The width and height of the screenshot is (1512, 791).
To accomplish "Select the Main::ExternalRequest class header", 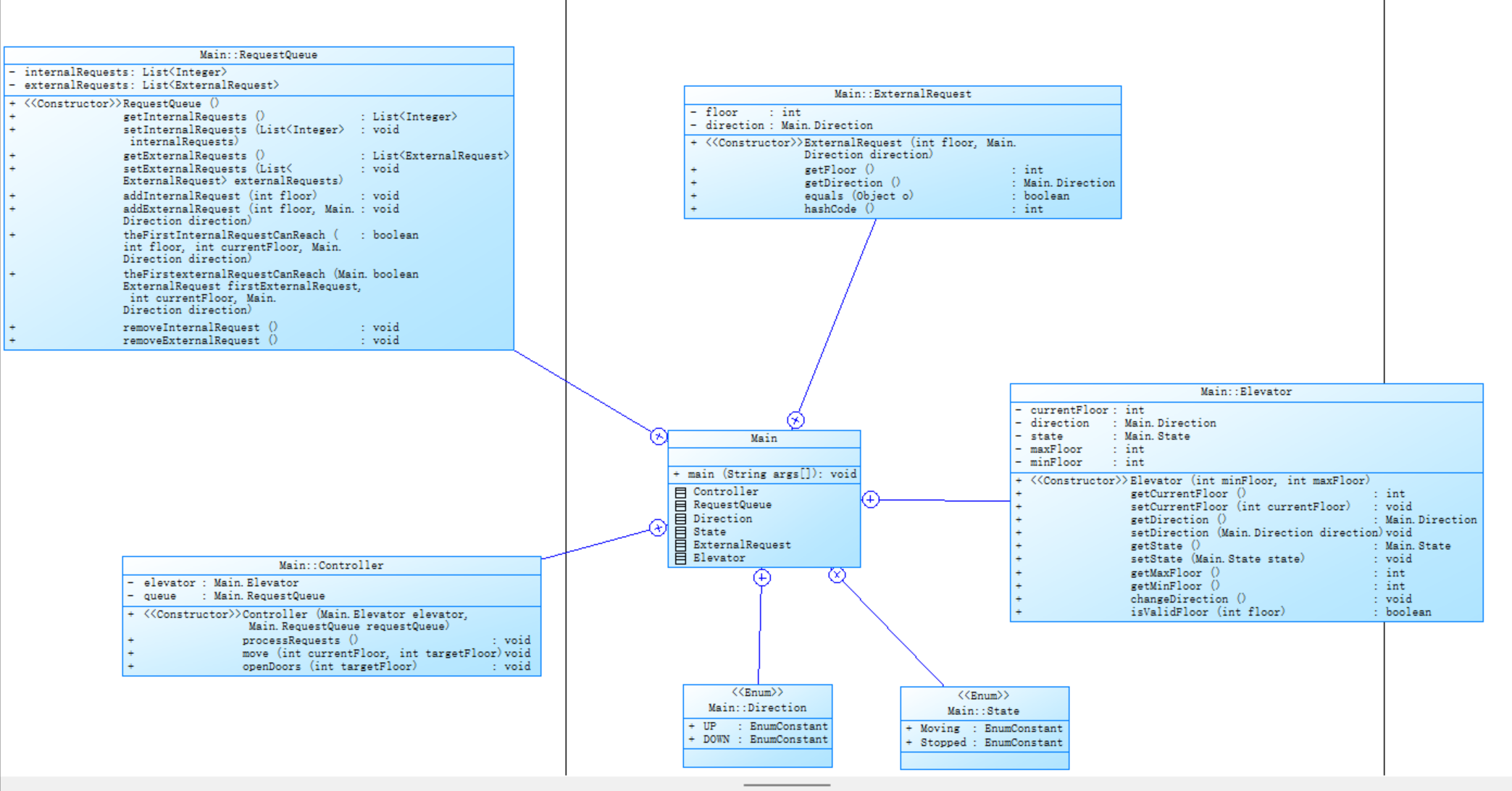I will coord(902,94).
